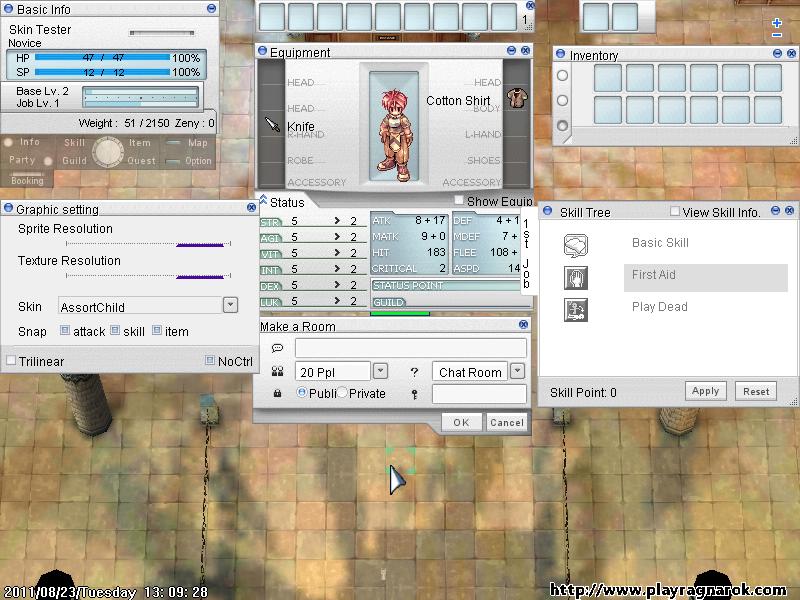Viewport: 800px width, 600px height.
Task: Open the Party menu
Action: (22, 160)
